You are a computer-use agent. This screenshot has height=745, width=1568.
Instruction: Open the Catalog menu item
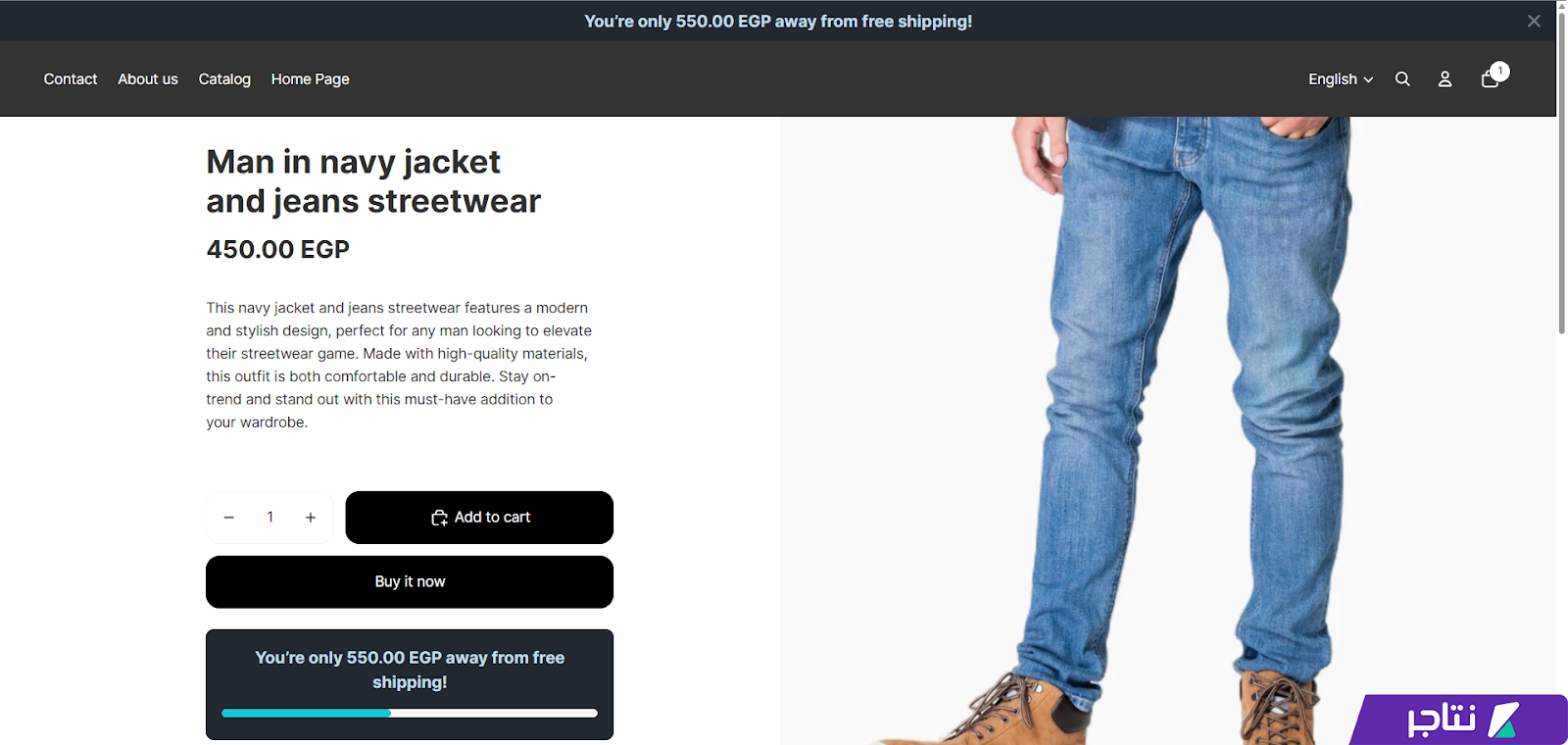pos(224,79)
